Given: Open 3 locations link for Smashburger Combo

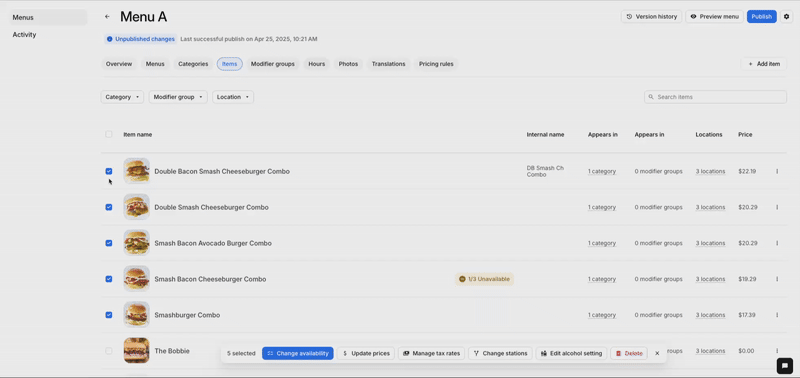Looking at the screenshot, I should (x=710, y=315).
